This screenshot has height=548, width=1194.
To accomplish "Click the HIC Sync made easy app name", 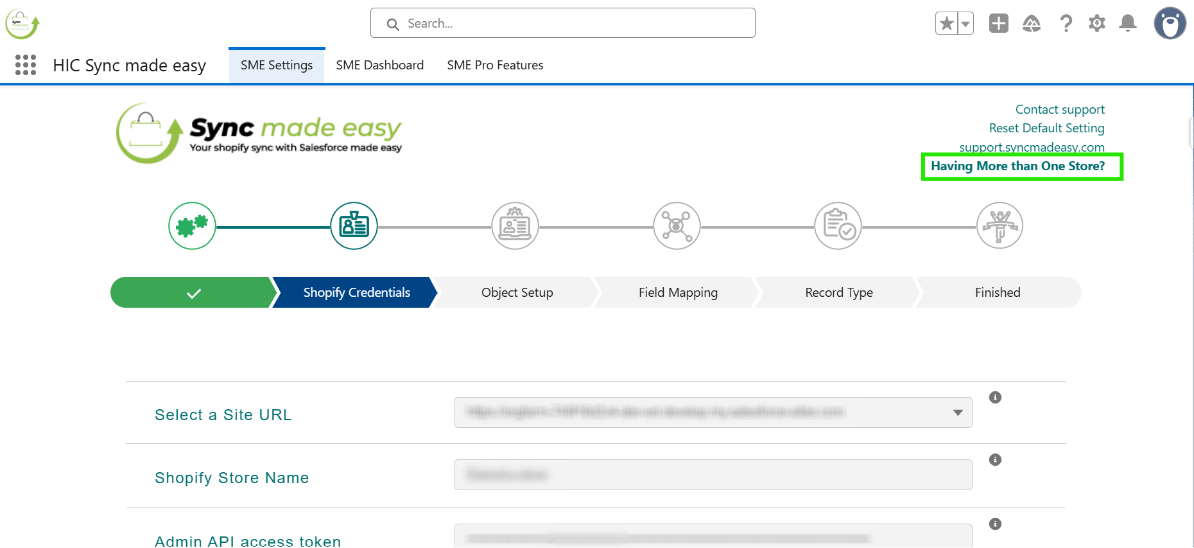I will (x=129, y=65).
